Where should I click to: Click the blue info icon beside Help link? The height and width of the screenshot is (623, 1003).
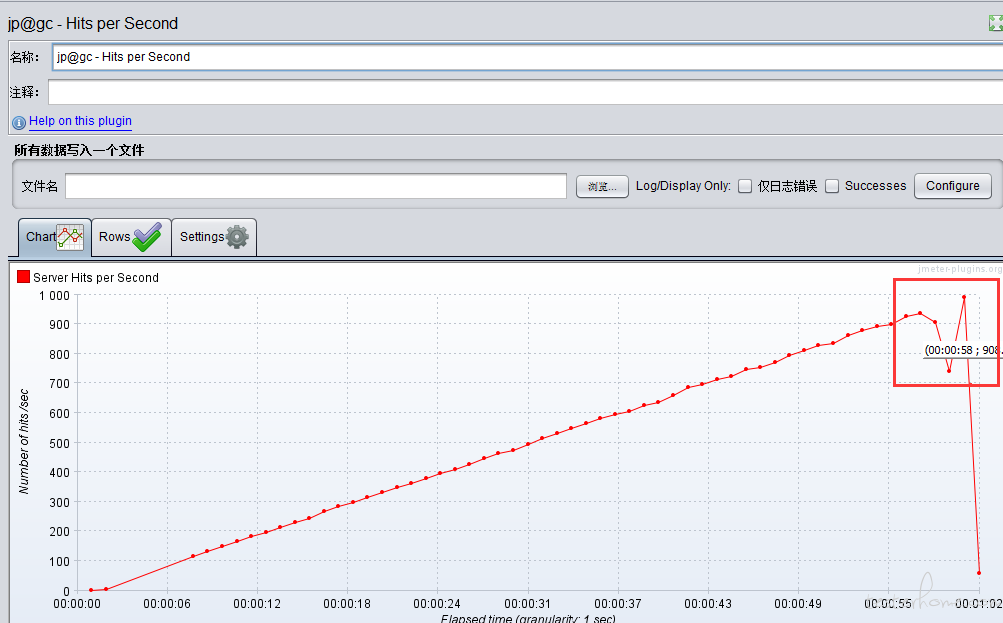pos(19,122)
